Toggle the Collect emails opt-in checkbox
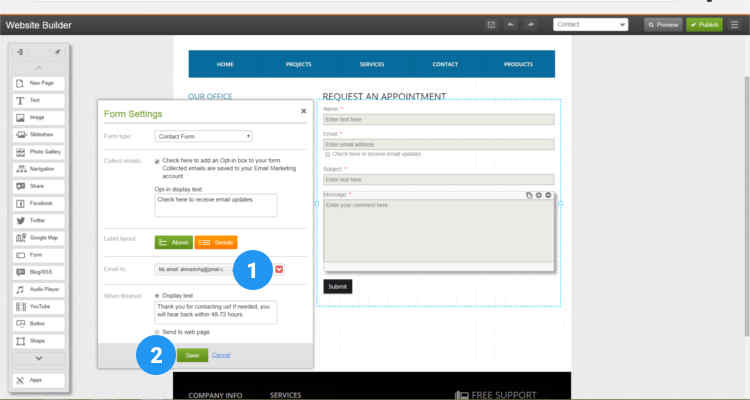 point(157,161)
